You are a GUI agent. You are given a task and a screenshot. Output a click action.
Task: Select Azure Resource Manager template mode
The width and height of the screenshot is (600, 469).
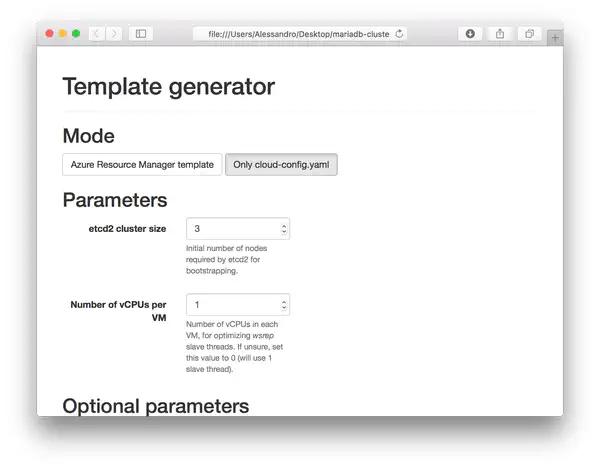[142, 164]
